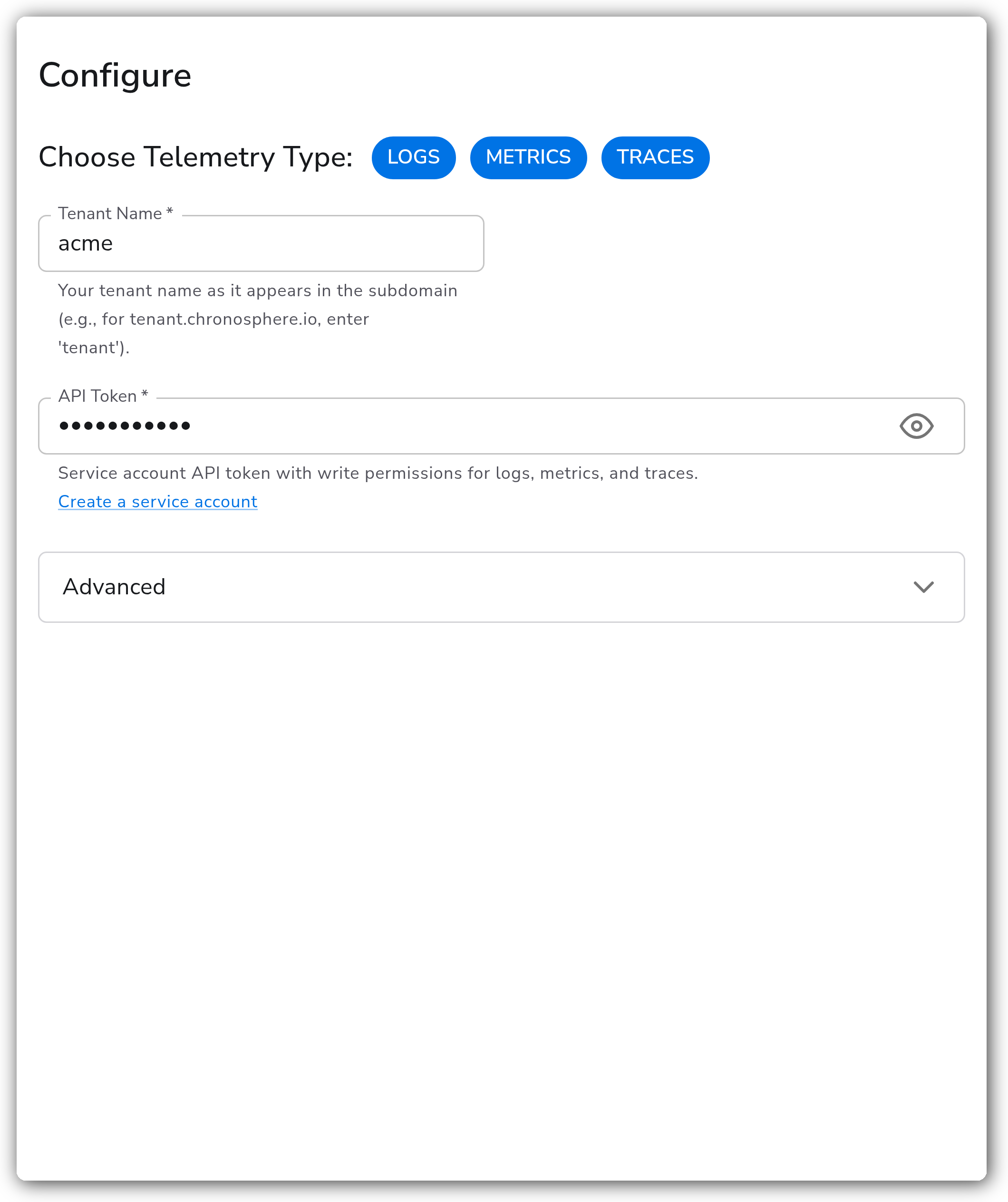
Task: Toggle the TRACES telemetry type chip
Action: click(x=655, y=157)
